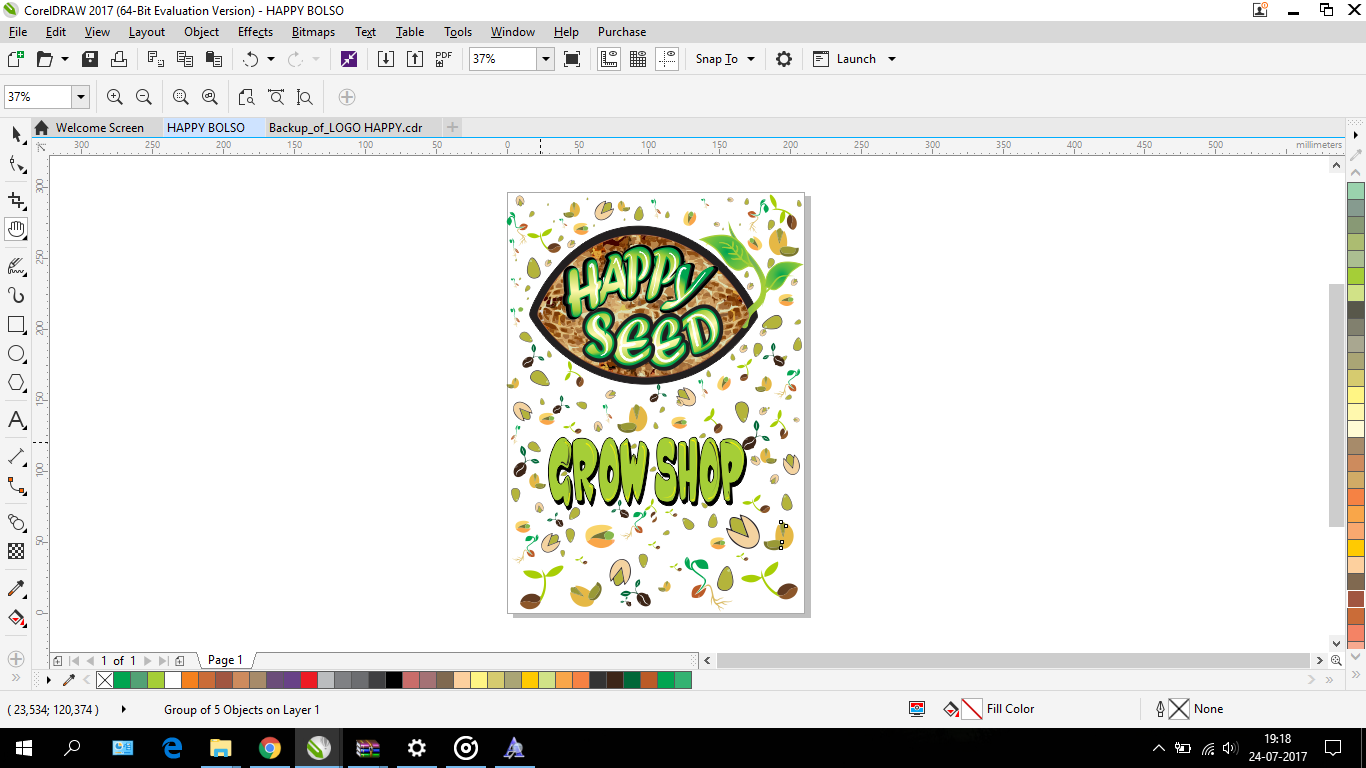
Task: Pick the black swatch in bottom palette
Action: pyautogui.click(x=394, y=680)
